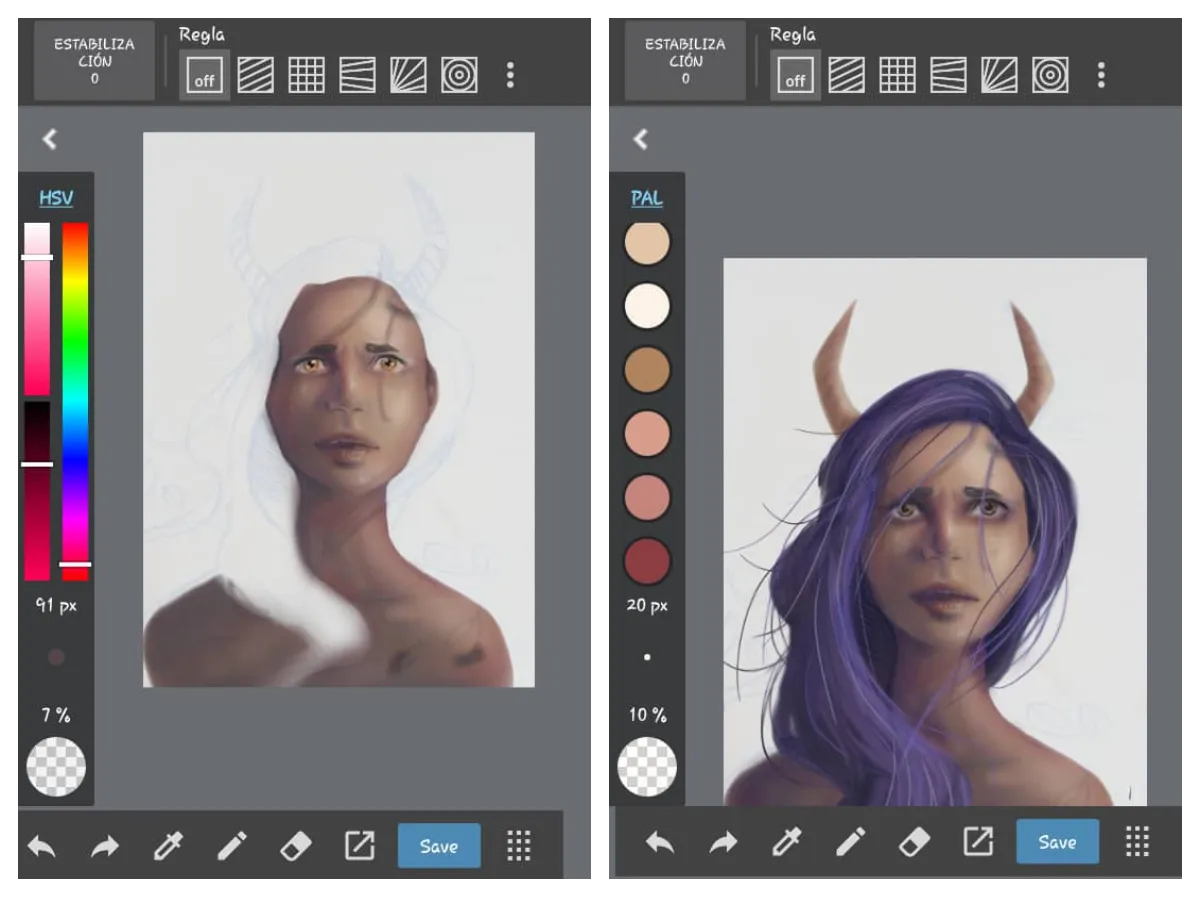Pick the dark red palette swatch
The height and width of the screenshot is (897, 1200).
coord(647,562)
